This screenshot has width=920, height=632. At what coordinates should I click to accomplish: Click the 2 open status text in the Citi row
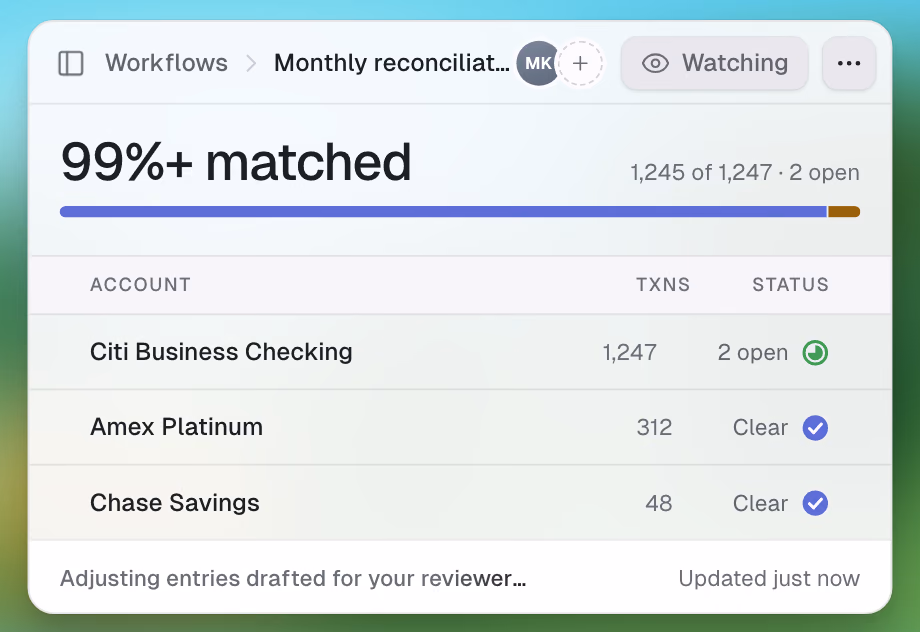pyautogui.click(x=752, y=353)
